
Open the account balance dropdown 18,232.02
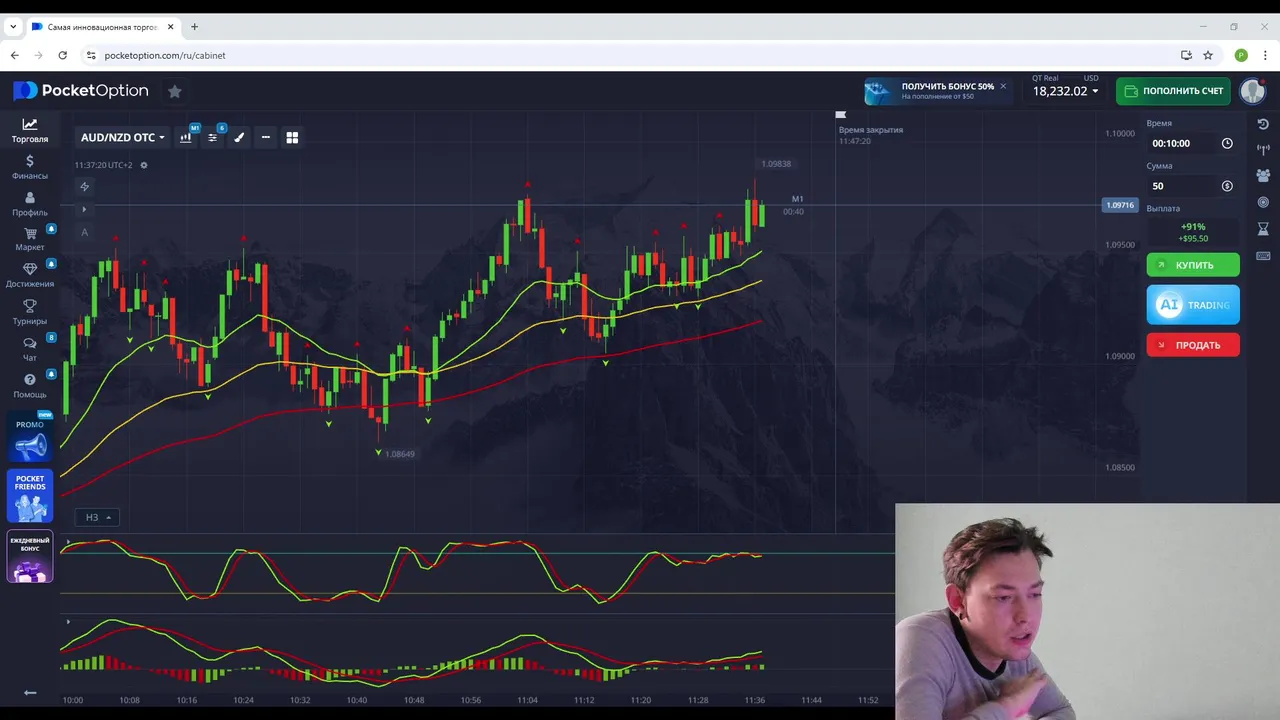click(1065, 91)
